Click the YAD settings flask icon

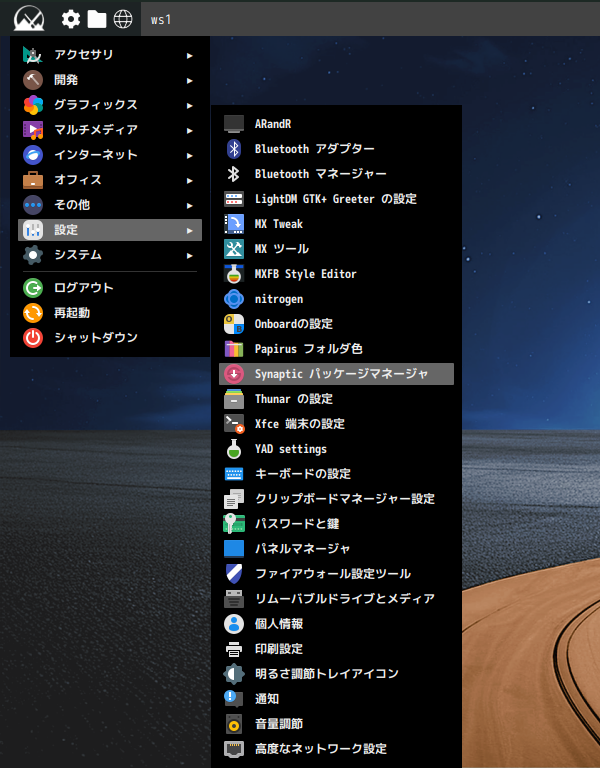(x=234, y=449)
